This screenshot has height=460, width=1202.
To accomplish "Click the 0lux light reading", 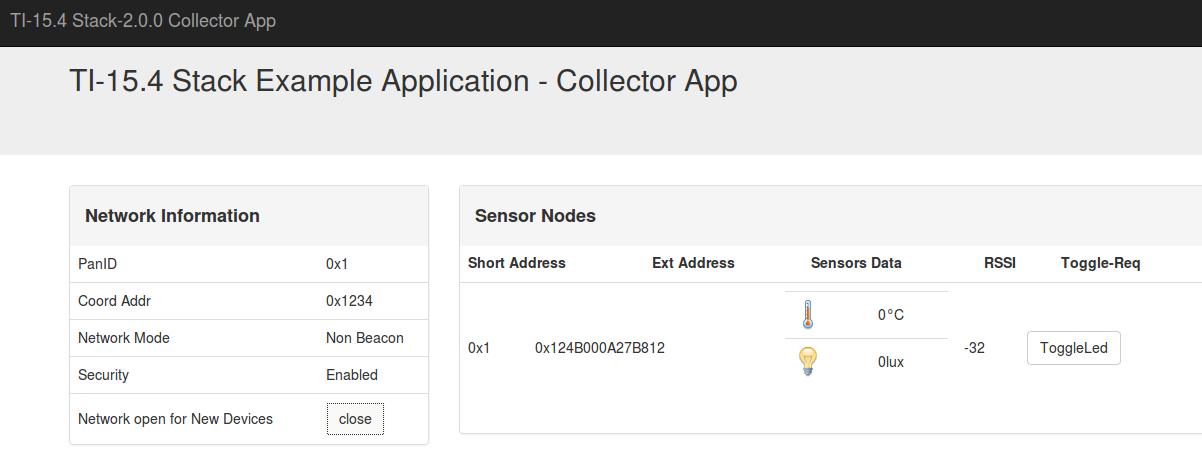I will (890, 362).
